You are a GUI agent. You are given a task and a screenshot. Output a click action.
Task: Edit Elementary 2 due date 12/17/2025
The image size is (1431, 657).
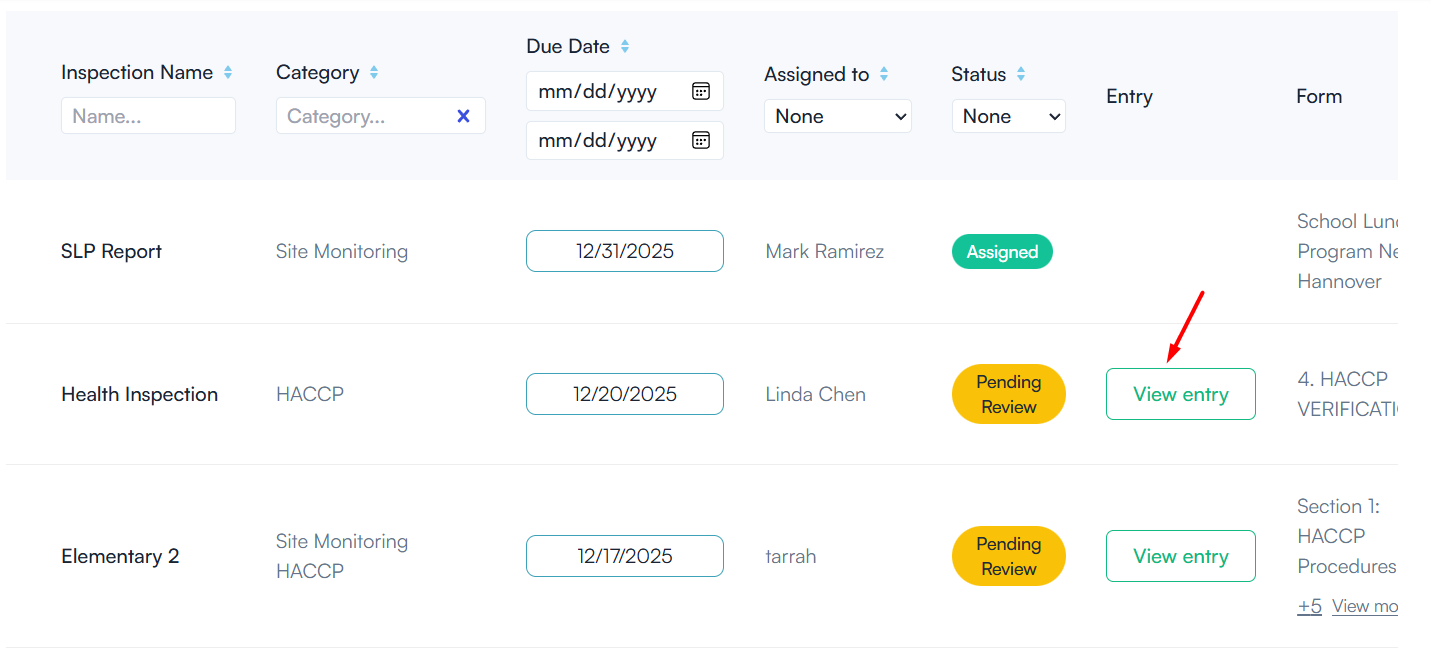[x=624, y=556]
